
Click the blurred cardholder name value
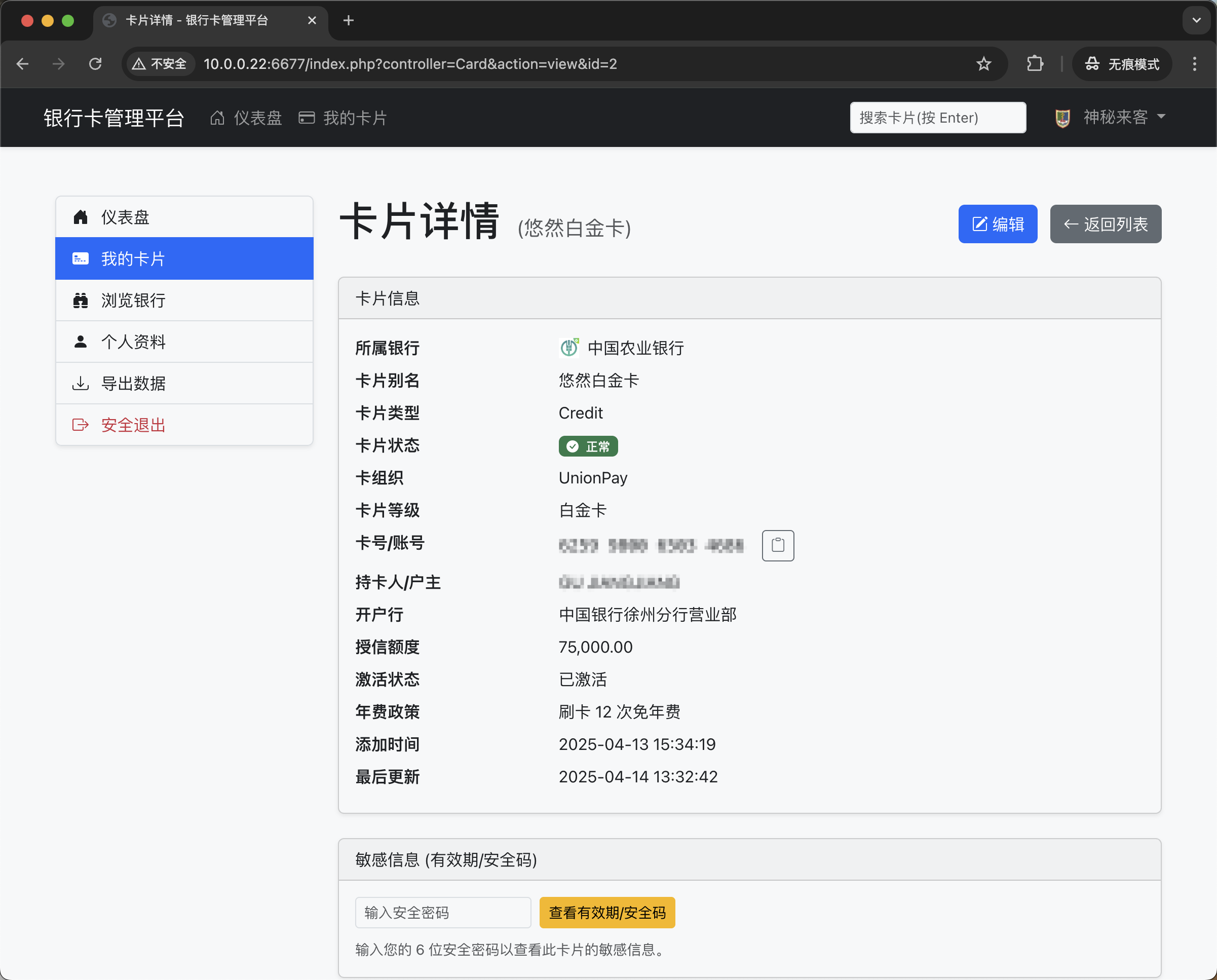[x=619, y=582]
